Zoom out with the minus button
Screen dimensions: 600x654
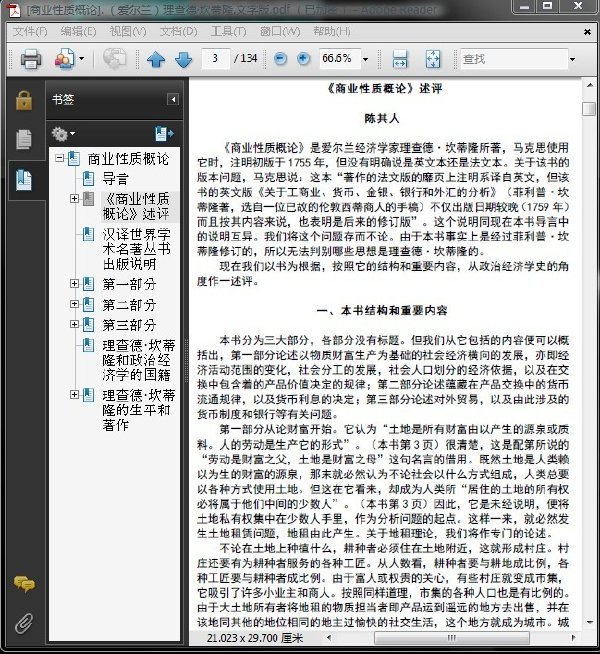281,59
